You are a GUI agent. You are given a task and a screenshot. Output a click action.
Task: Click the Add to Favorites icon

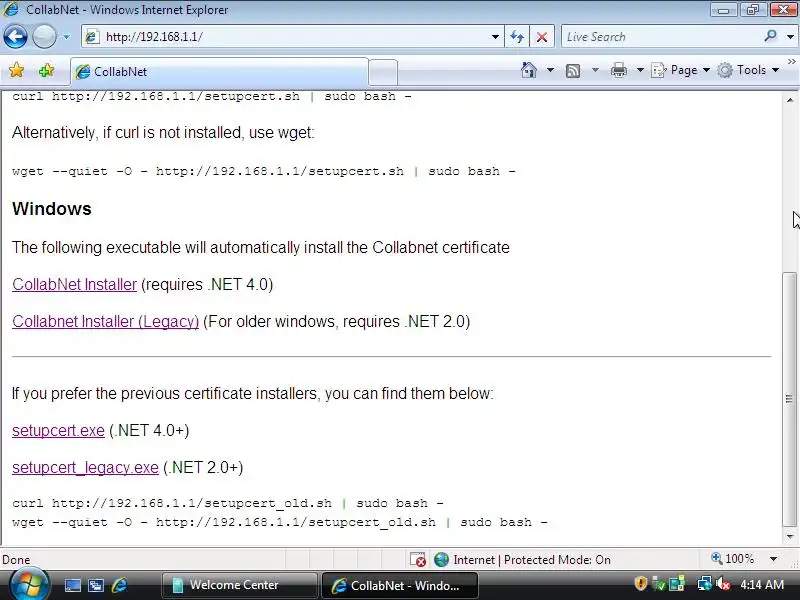tap(46, 70)
